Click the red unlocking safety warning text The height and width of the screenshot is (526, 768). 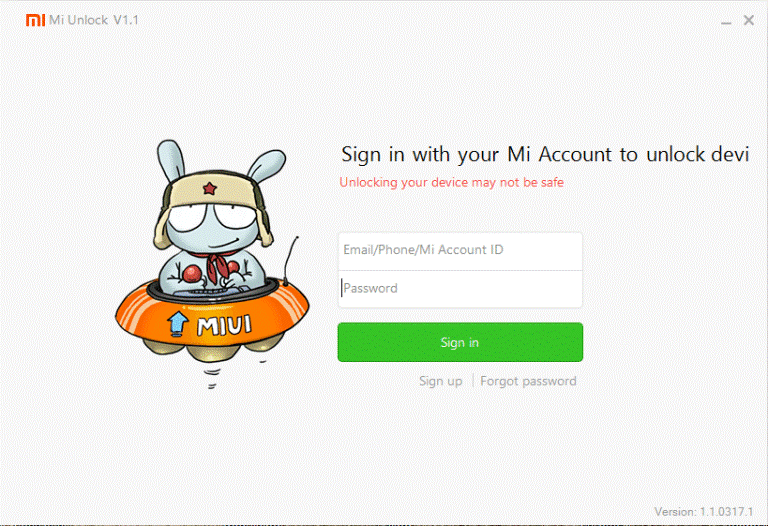(451, 182)
